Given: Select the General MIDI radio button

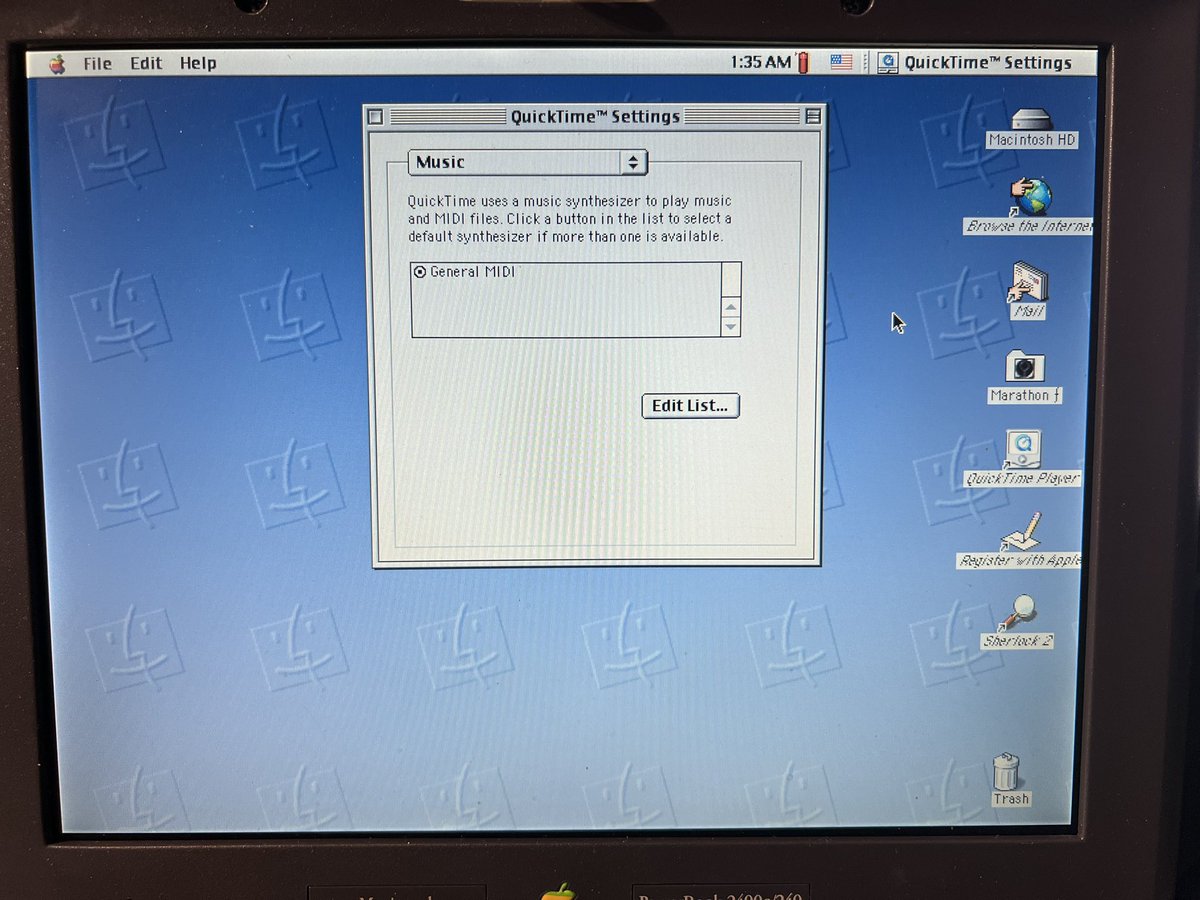Looking at the screenshot, I should click(420, 272).
